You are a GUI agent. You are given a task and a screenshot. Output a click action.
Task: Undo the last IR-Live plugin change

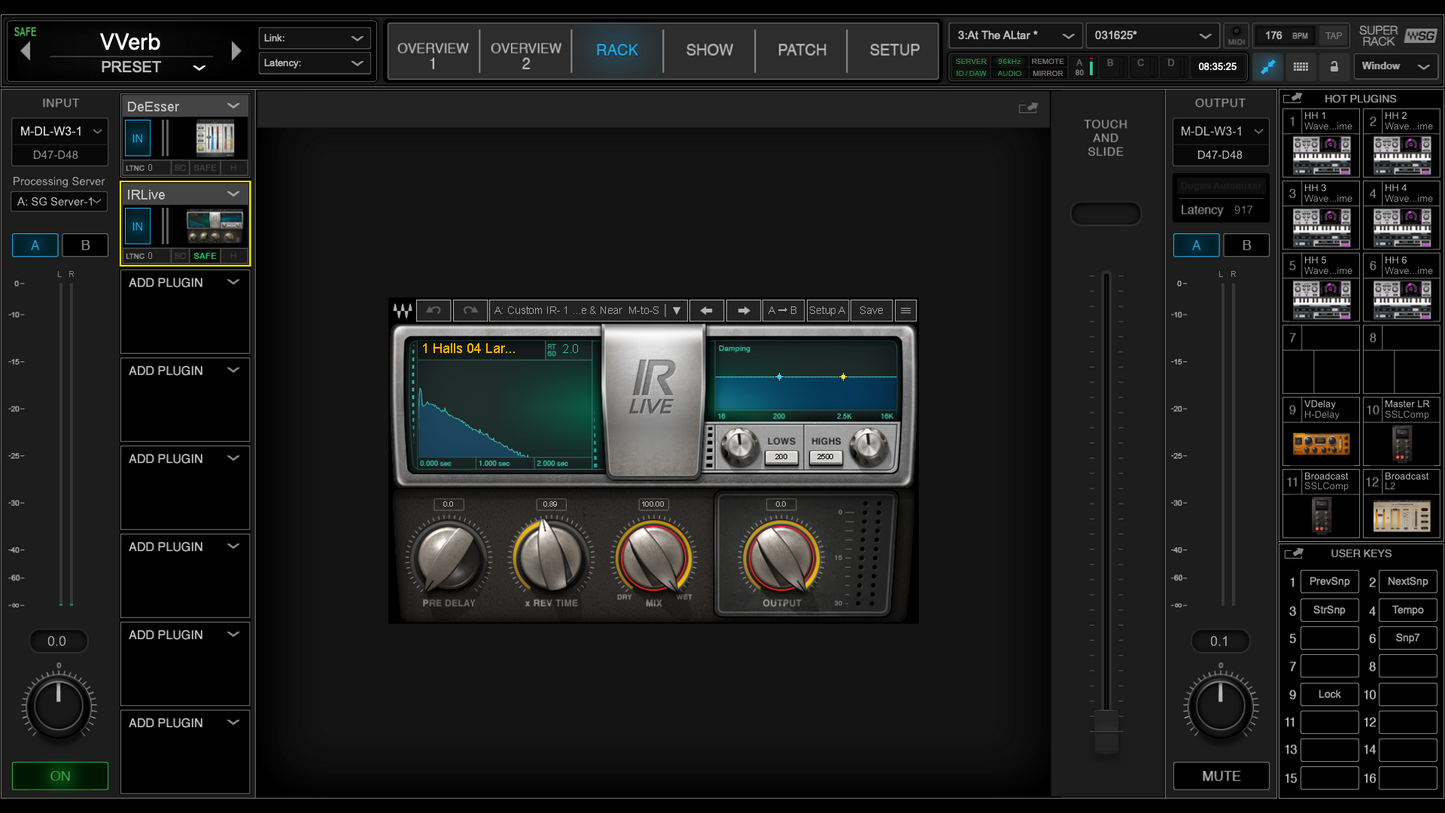click(433, 311)
